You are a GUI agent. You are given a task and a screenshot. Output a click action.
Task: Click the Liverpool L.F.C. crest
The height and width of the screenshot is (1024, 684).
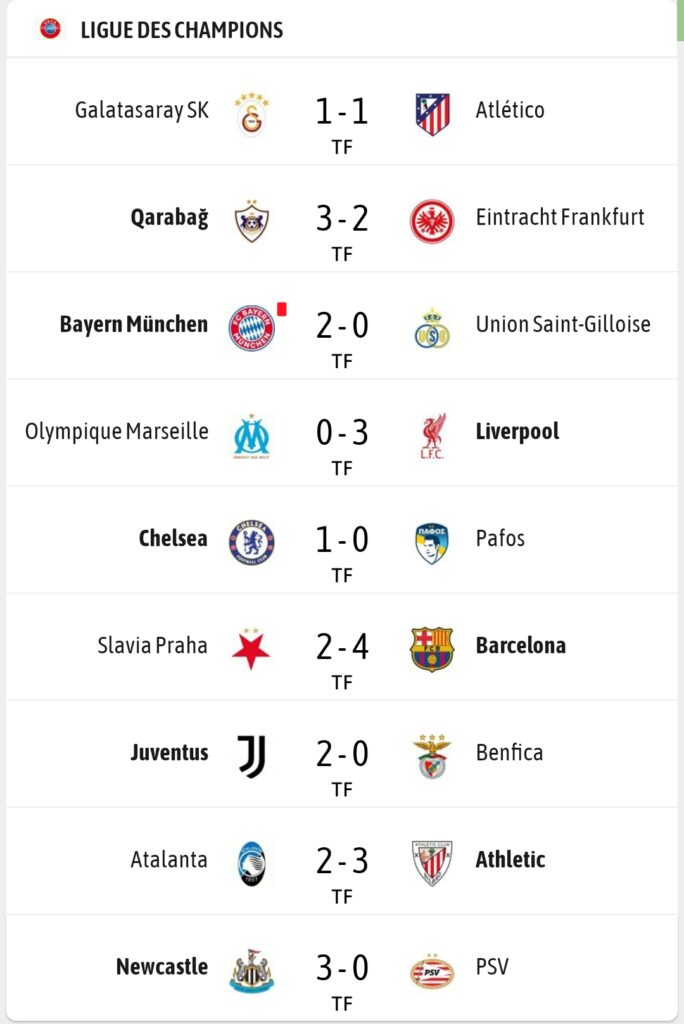coord(432,435)
